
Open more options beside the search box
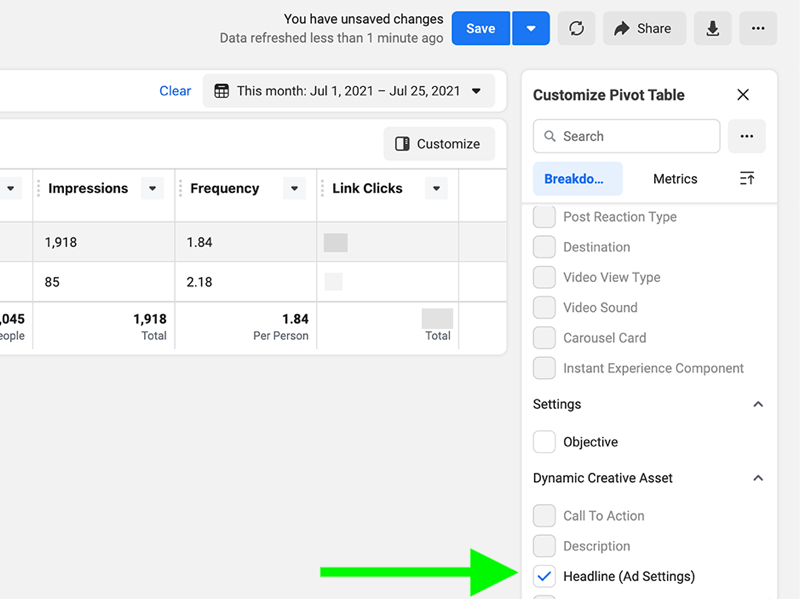coord(746,136)
